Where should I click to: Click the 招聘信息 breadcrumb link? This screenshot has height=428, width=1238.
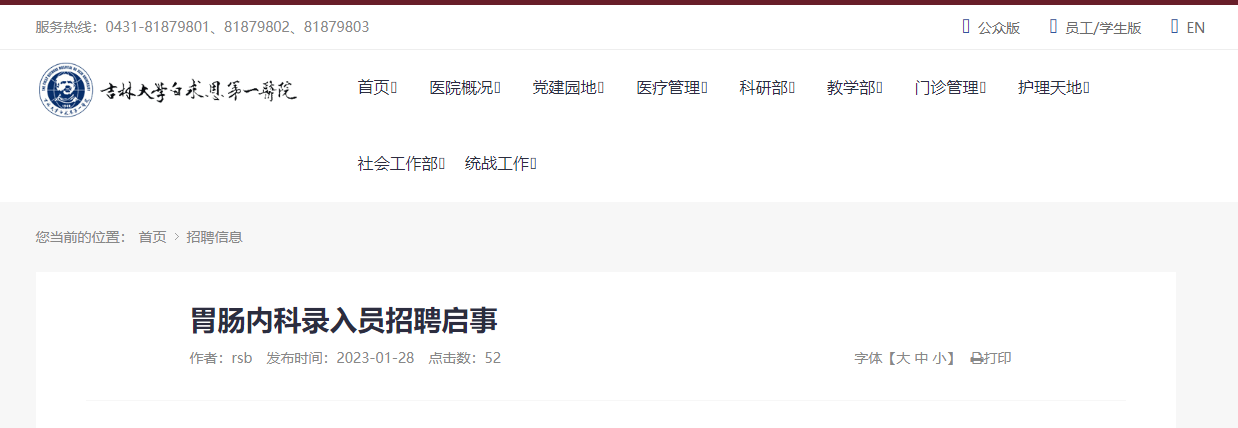tap(214, 237)
